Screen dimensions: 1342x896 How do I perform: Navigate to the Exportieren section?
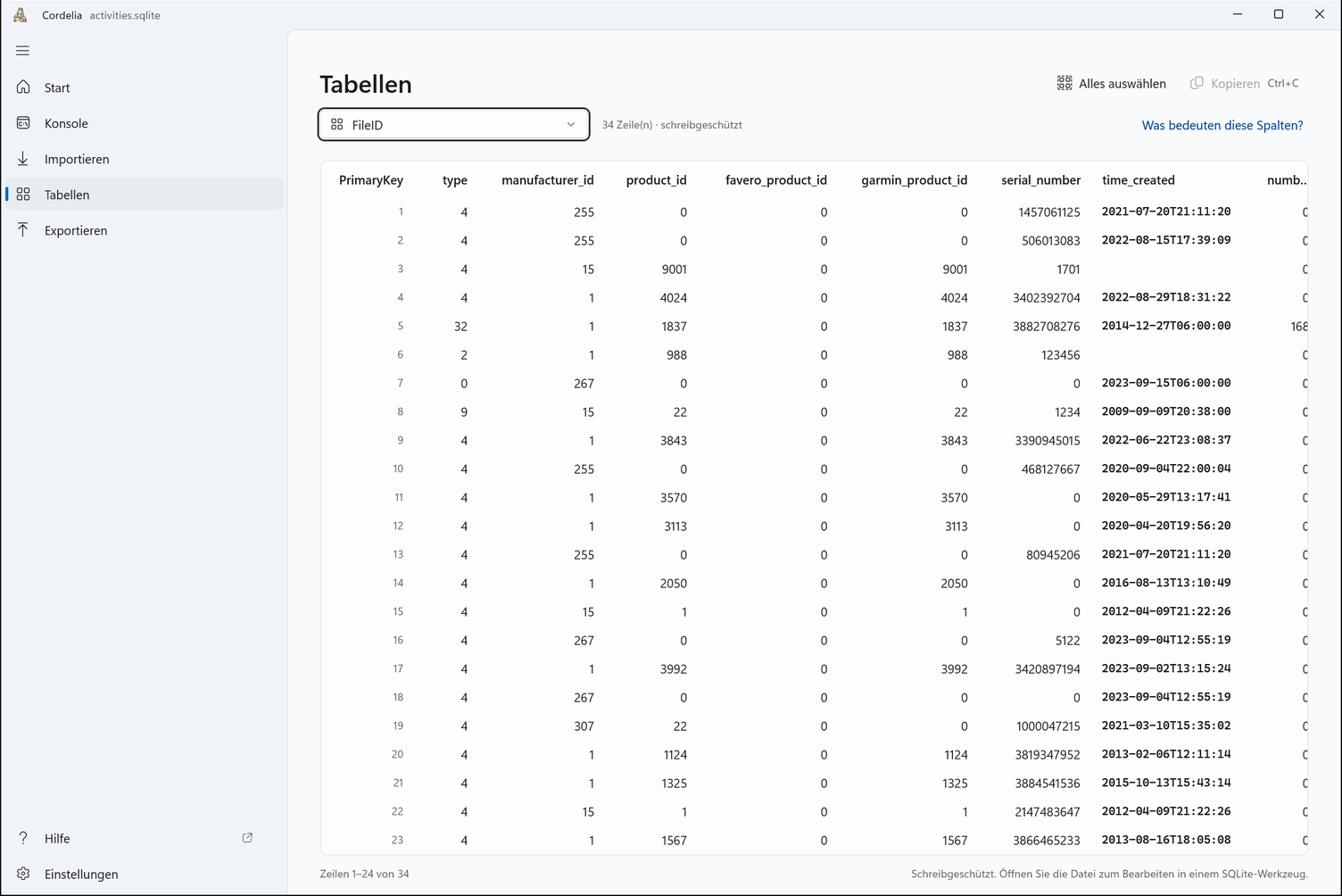tap(144, 230)
